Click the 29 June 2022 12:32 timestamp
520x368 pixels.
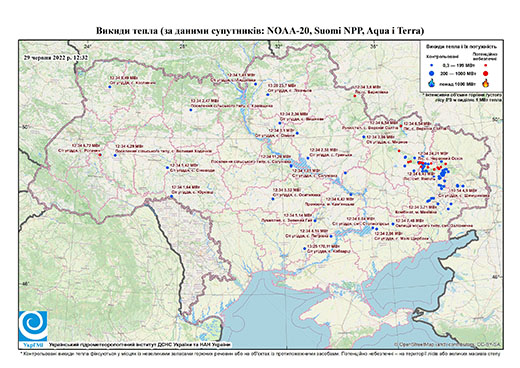[x=56, y=57]
